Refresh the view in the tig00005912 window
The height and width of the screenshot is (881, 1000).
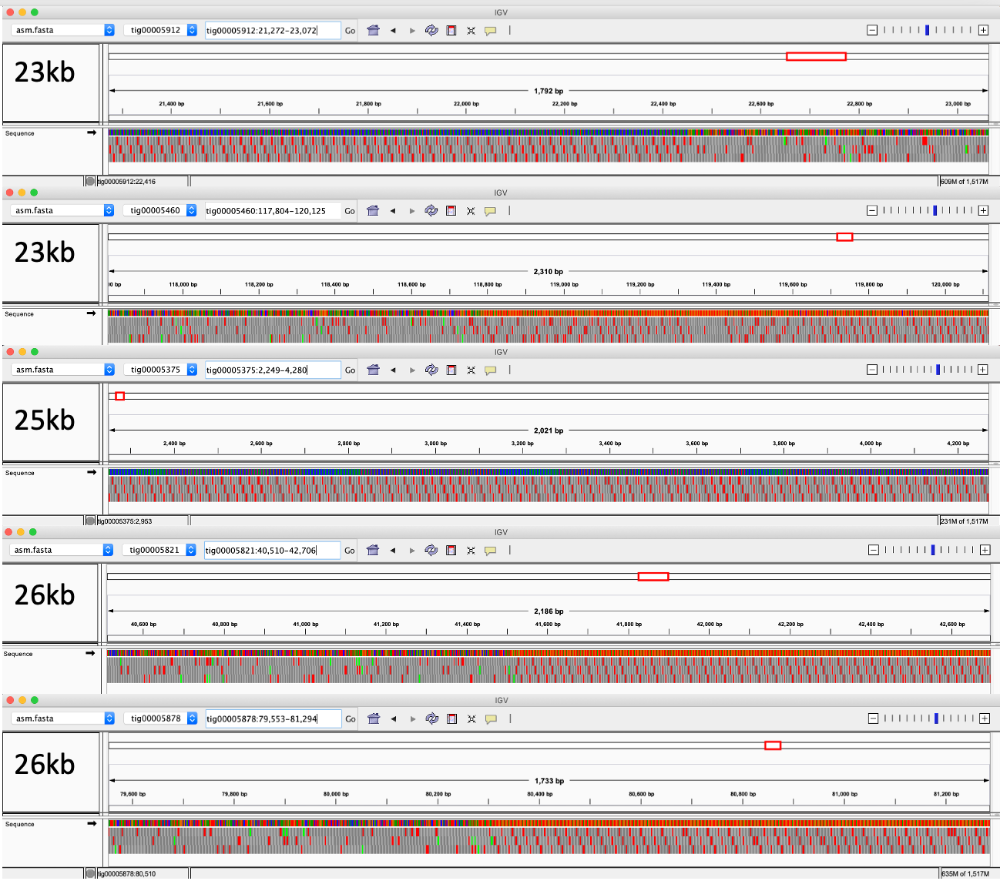point(432,30)
